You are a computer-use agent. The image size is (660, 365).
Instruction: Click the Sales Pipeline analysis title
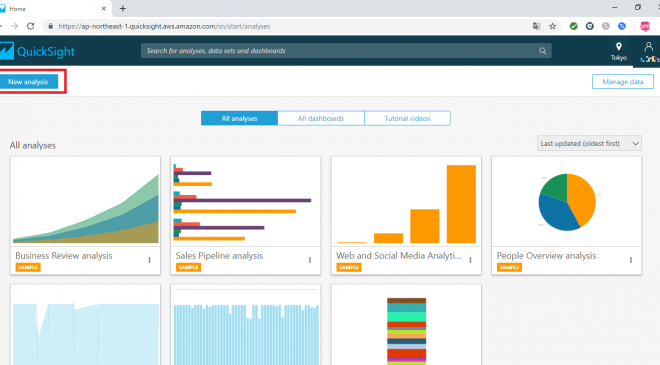(219, 256)
